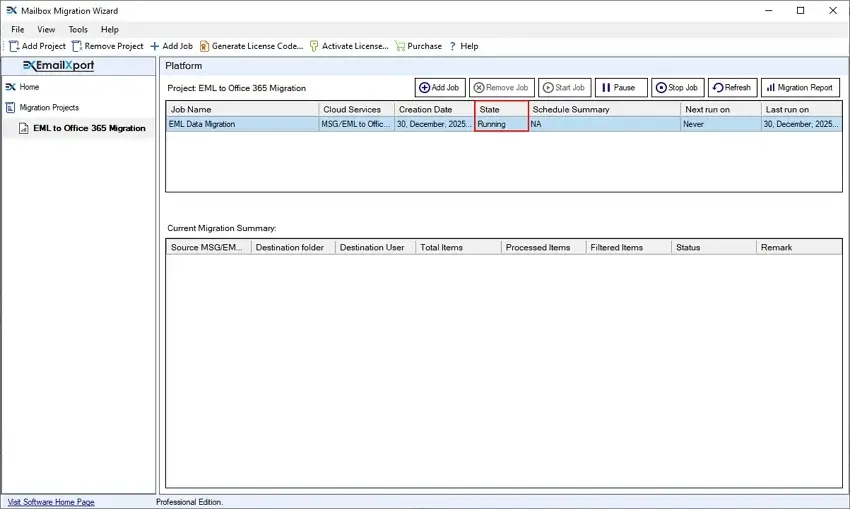
Task: Click the Remove Job button
Action: tap(502, 87)
